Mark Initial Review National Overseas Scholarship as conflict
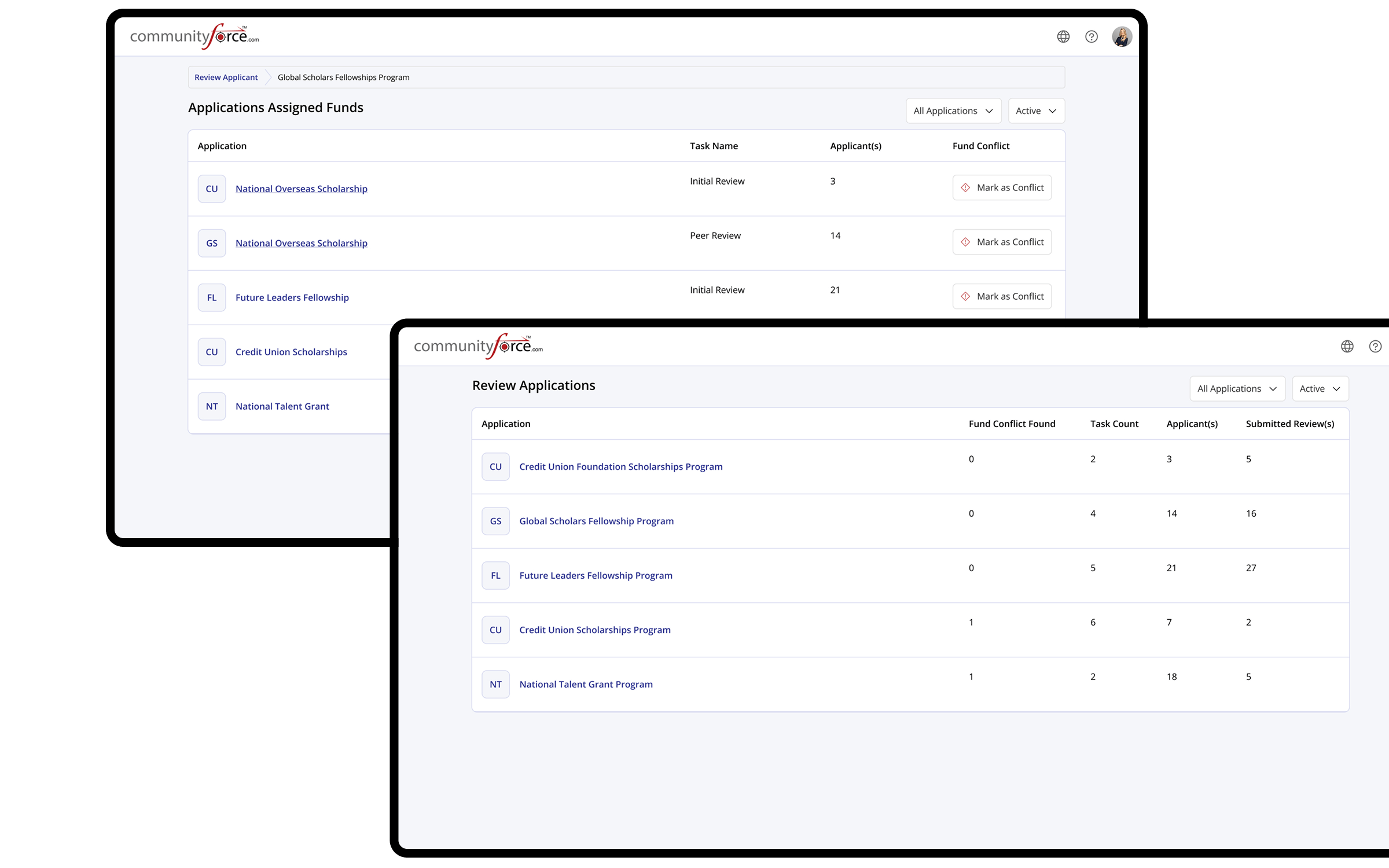This screenshot has width=1389, height=868. pyautogui.click(x=1002, y=187)
